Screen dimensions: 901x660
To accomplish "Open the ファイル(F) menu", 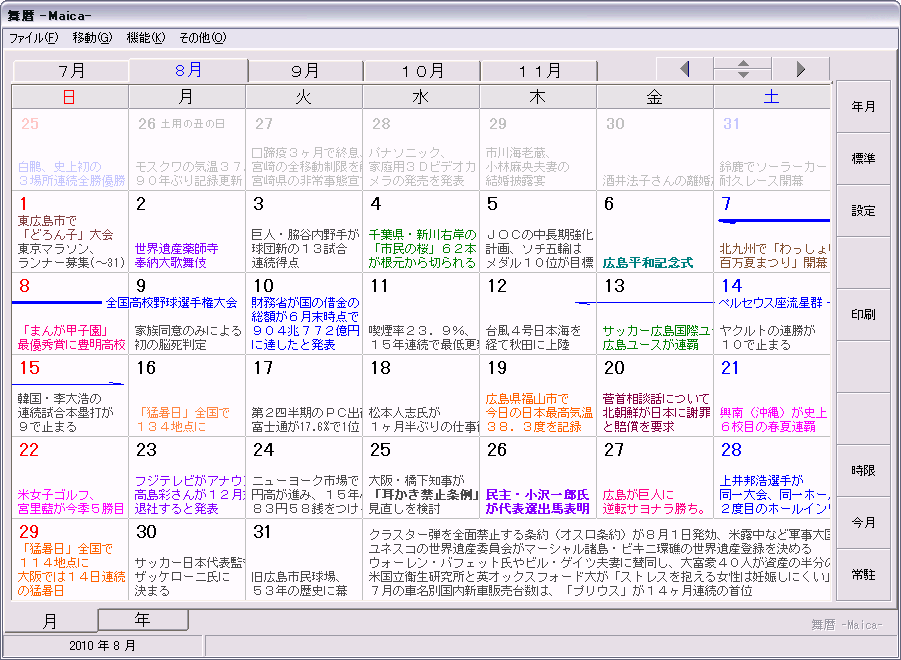I will [x=33, y=38].
